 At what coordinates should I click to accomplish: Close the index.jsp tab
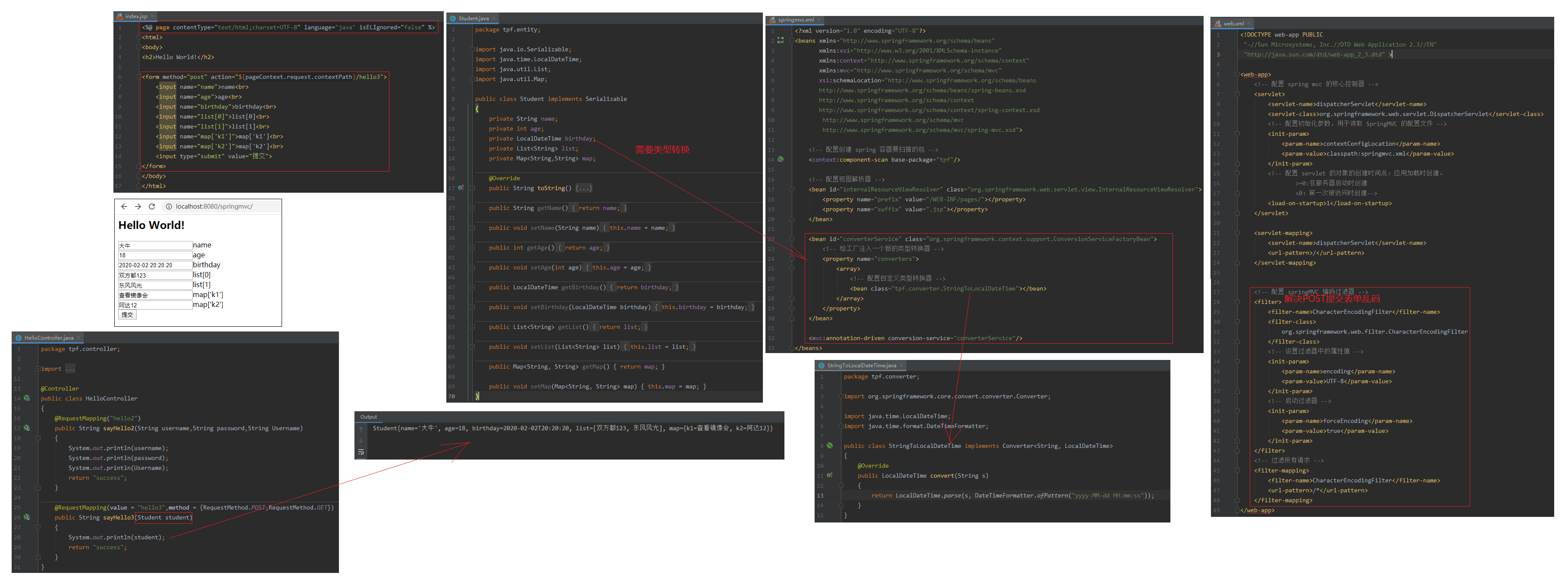152,16
